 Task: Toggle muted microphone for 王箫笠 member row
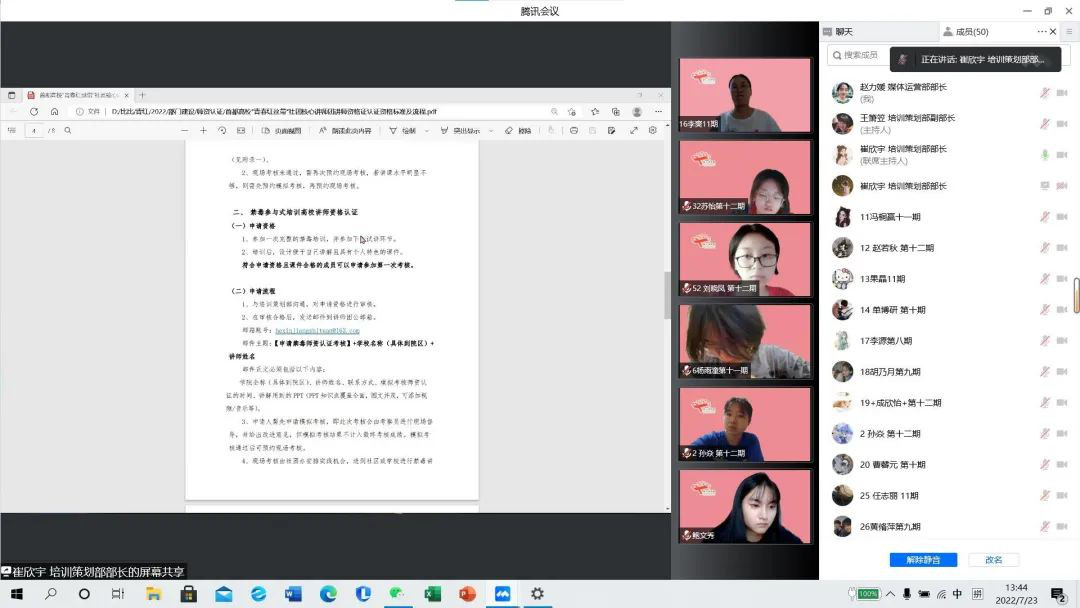click(1045, 124)
